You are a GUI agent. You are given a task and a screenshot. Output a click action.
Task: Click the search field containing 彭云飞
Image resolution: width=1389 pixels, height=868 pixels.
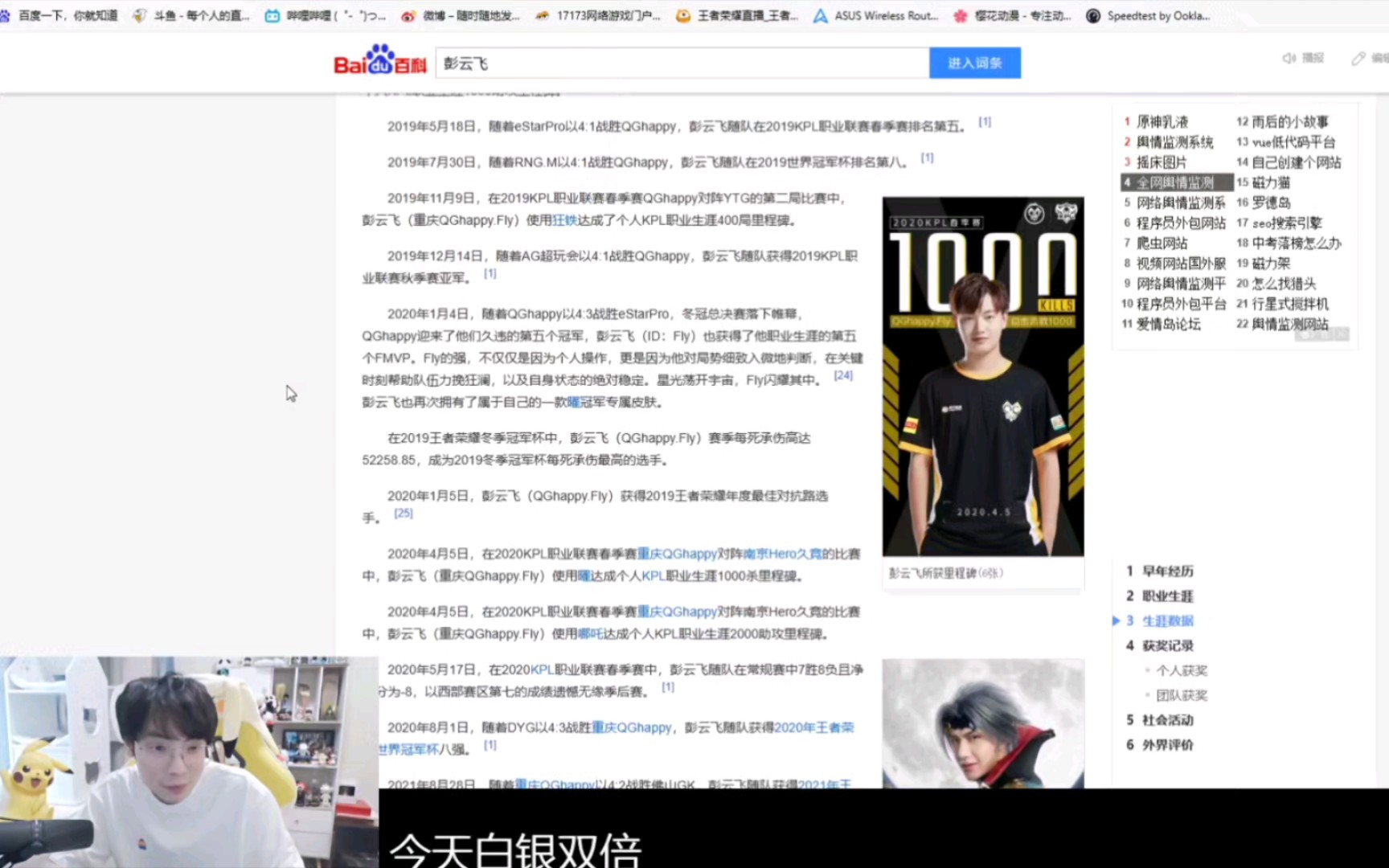[x=682, y=63]
